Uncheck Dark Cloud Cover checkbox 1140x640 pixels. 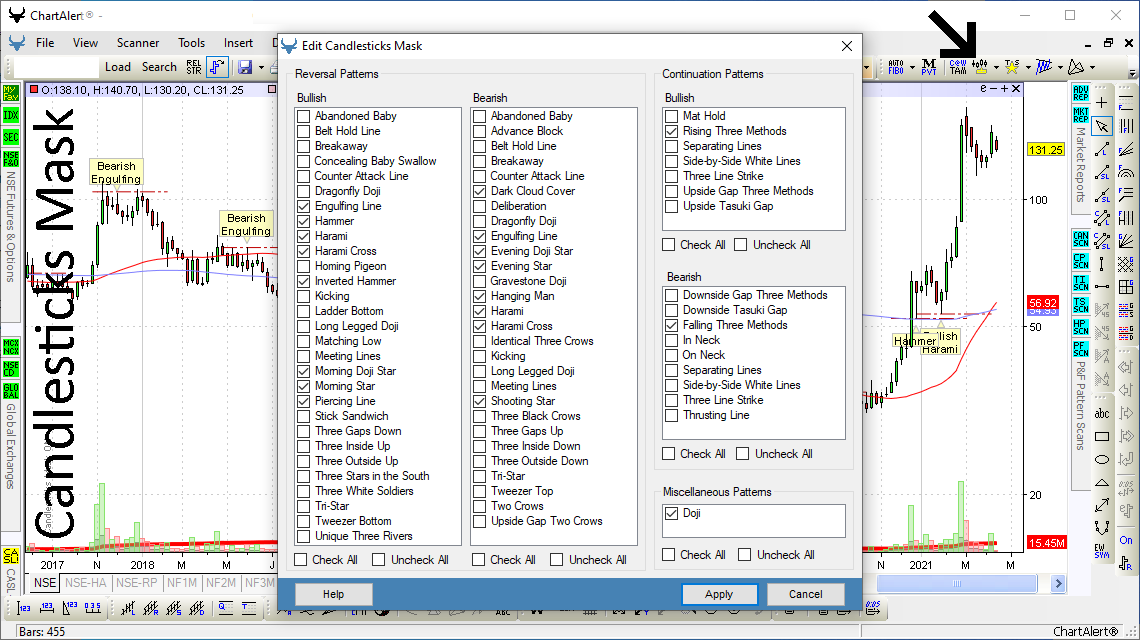click(x=480, y=191)
